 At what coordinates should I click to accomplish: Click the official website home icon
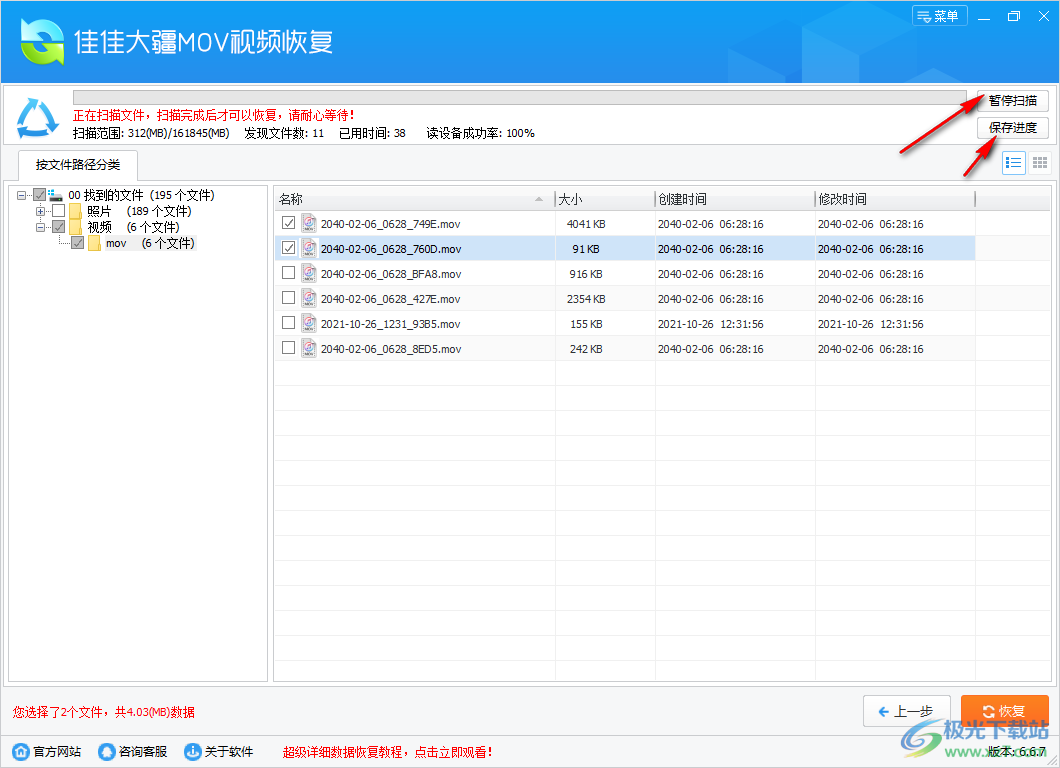click(21, 751)
